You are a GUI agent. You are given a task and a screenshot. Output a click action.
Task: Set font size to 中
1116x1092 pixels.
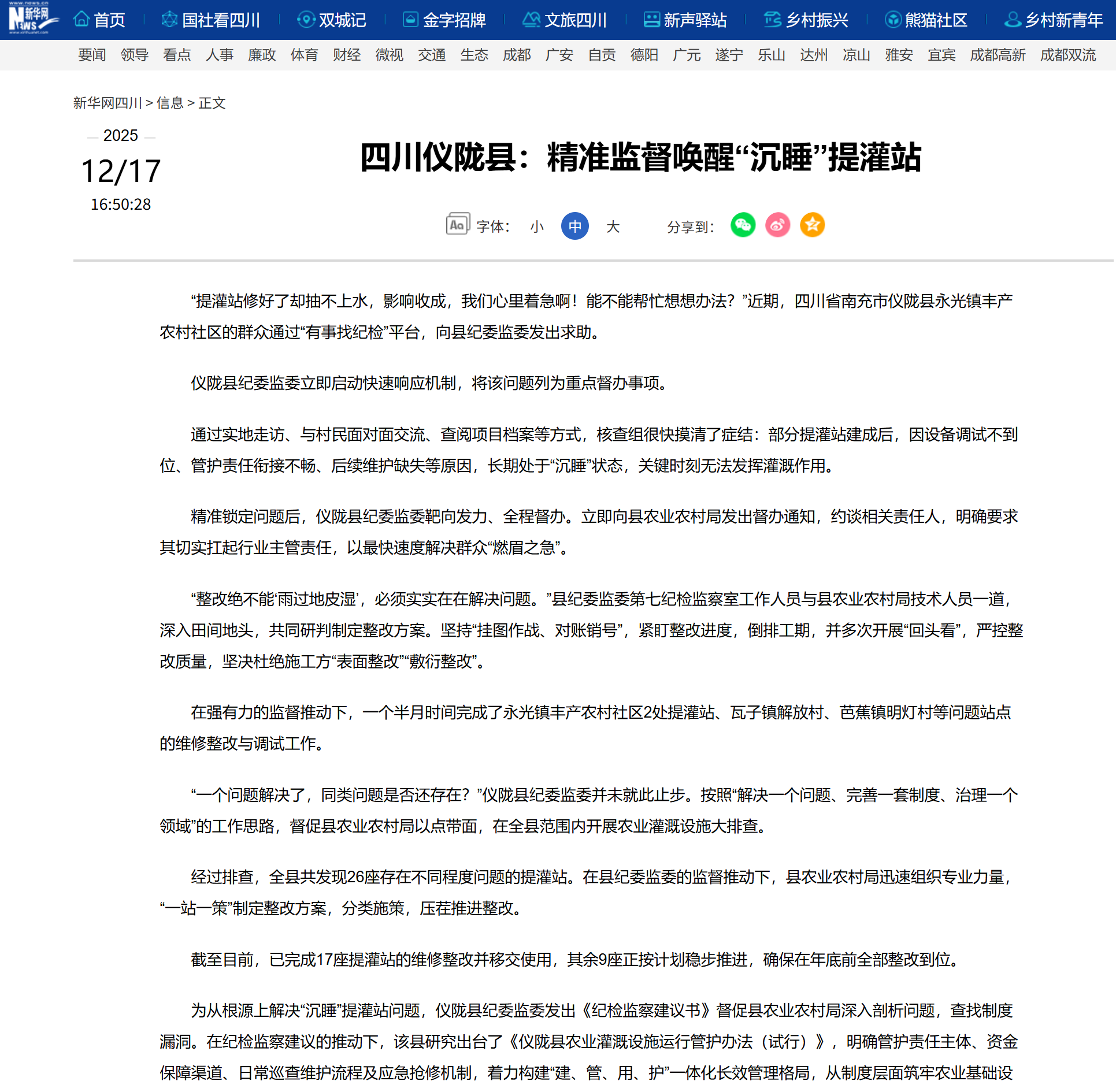click(574, 226)
